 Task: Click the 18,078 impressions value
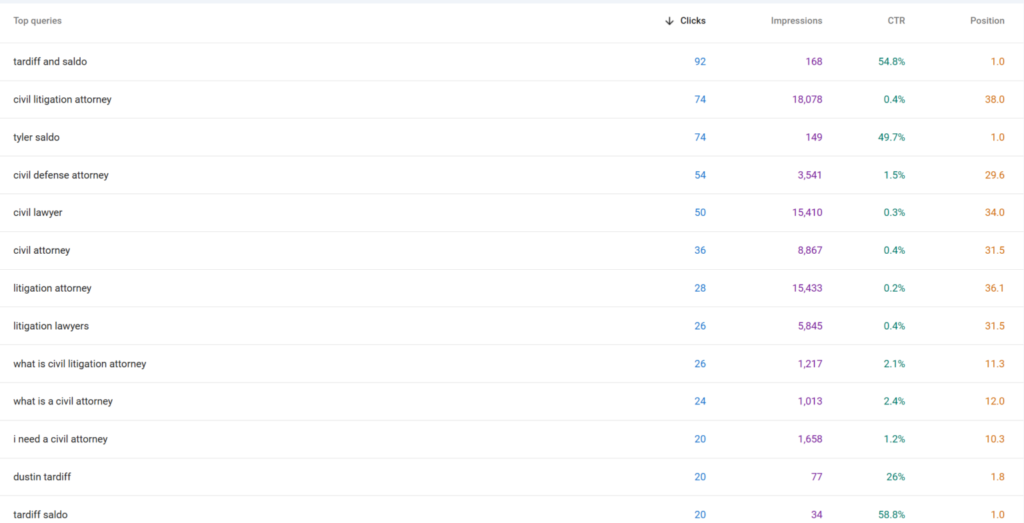click(807, 100)
